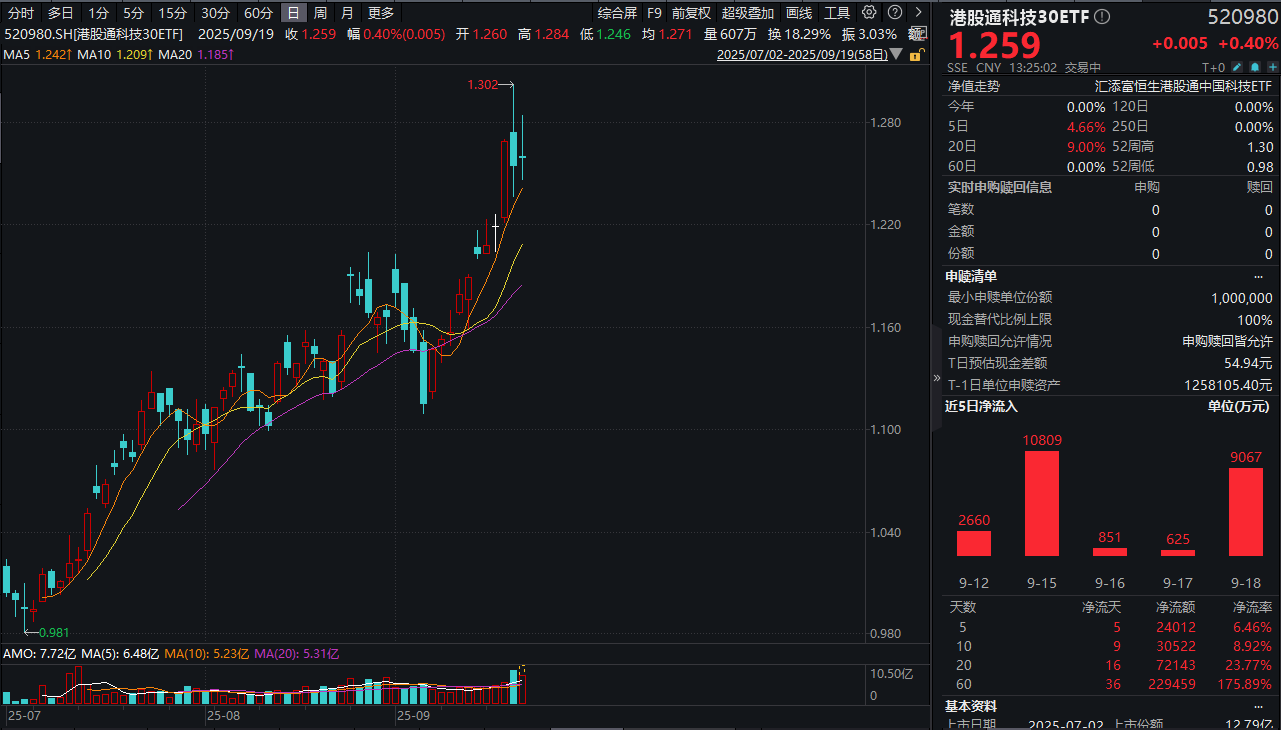Toggle 超级叠加 overlay option
This screenshot has height=730, width=1281.
(747, 13)
